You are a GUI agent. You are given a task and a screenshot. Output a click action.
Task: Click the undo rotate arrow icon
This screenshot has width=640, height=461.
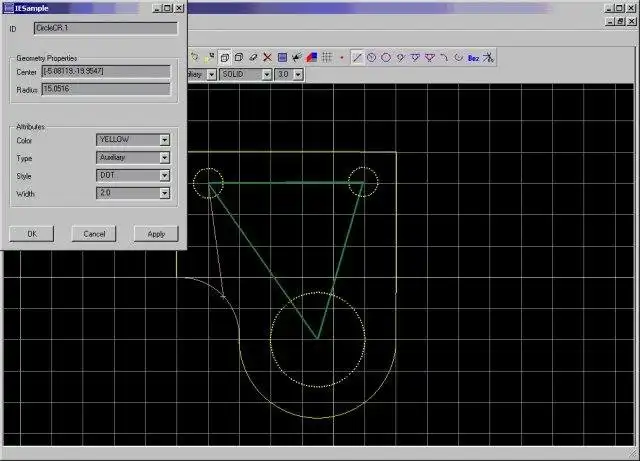point(195,58)
